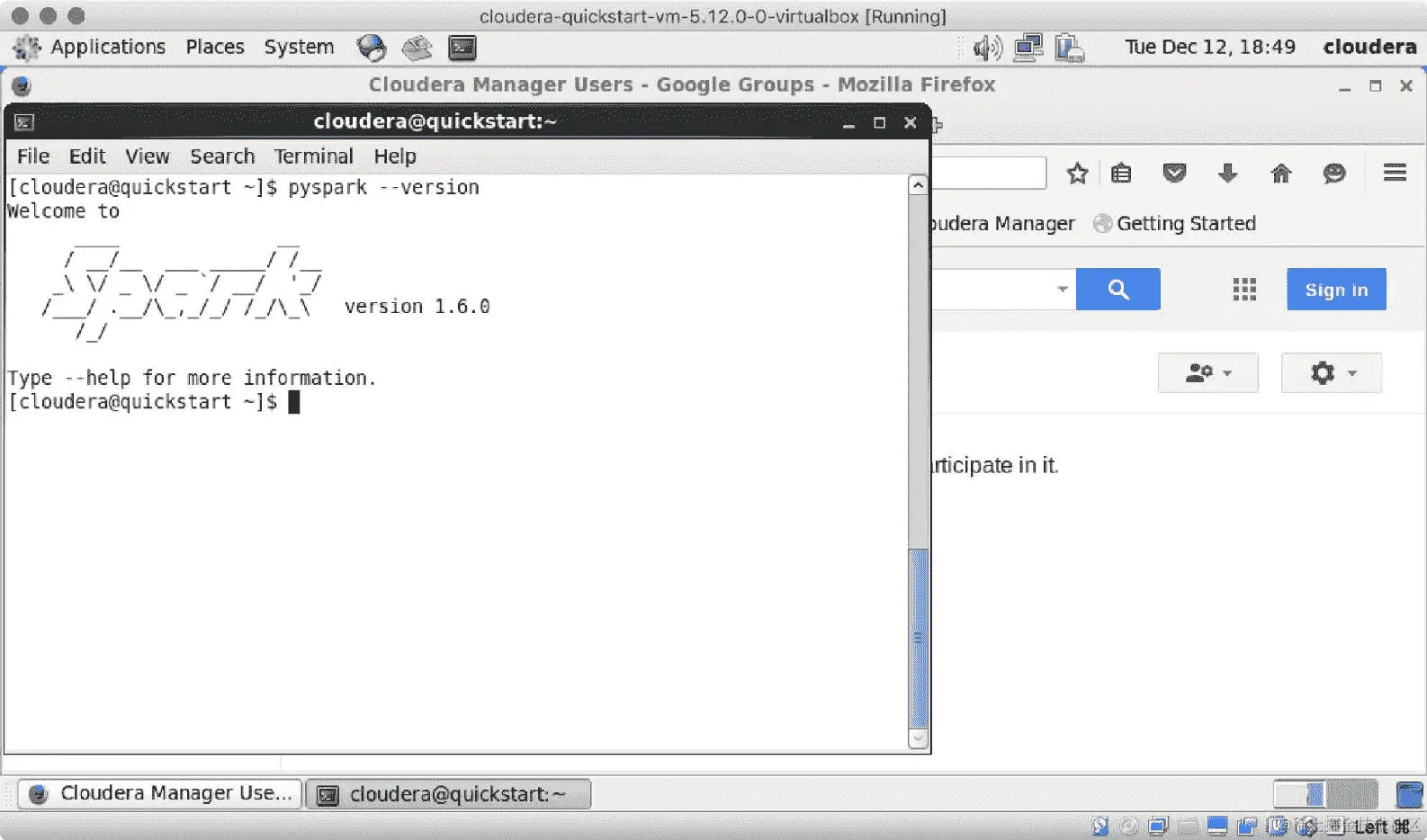
Task: Open terminal Search menu
Action: [x=222, y=156]
